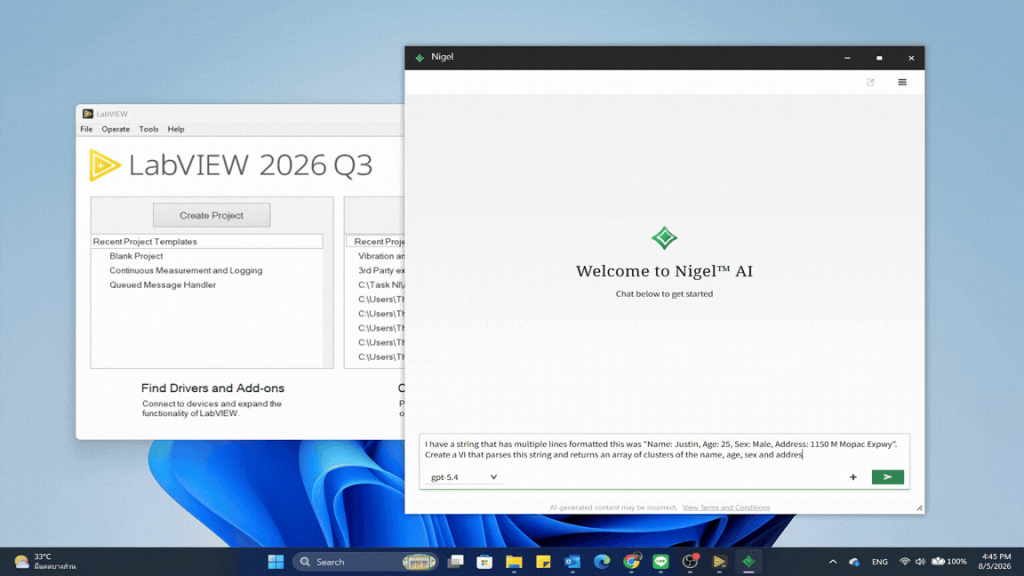Open the 33°C weather widget

pyautogui.click(x=45, y=562)
